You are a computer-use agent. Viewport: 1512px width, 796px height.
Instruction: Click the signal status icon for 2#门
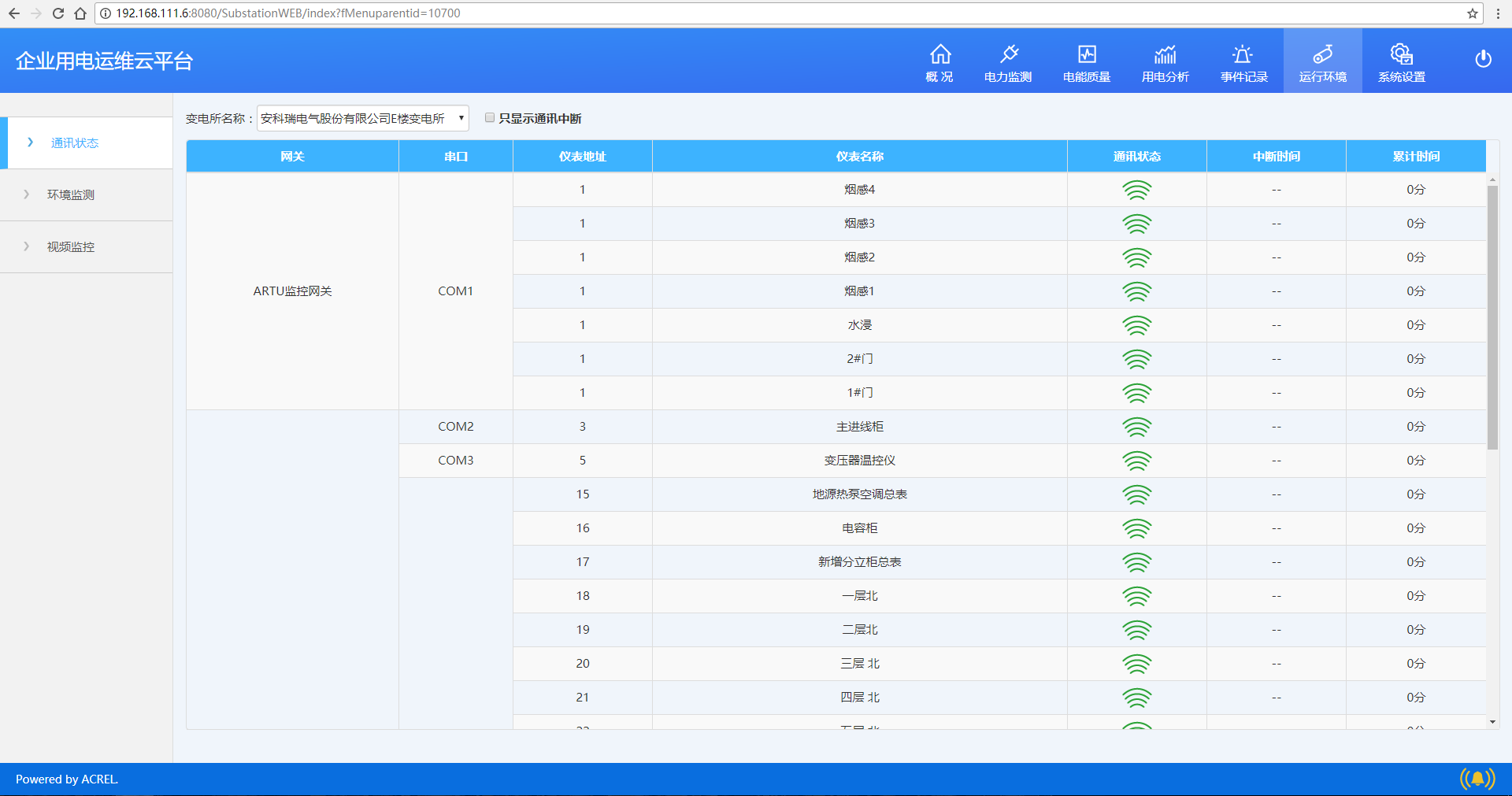pyautogui.click(x=1137, y=359)
